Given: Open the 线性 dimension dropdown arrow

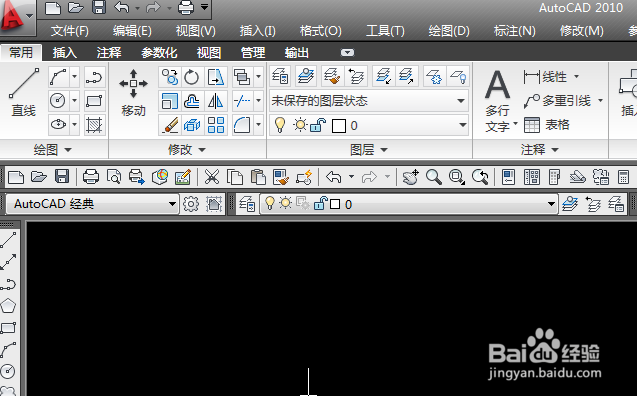Looking at the screenshot, I should tap(576, 76).
